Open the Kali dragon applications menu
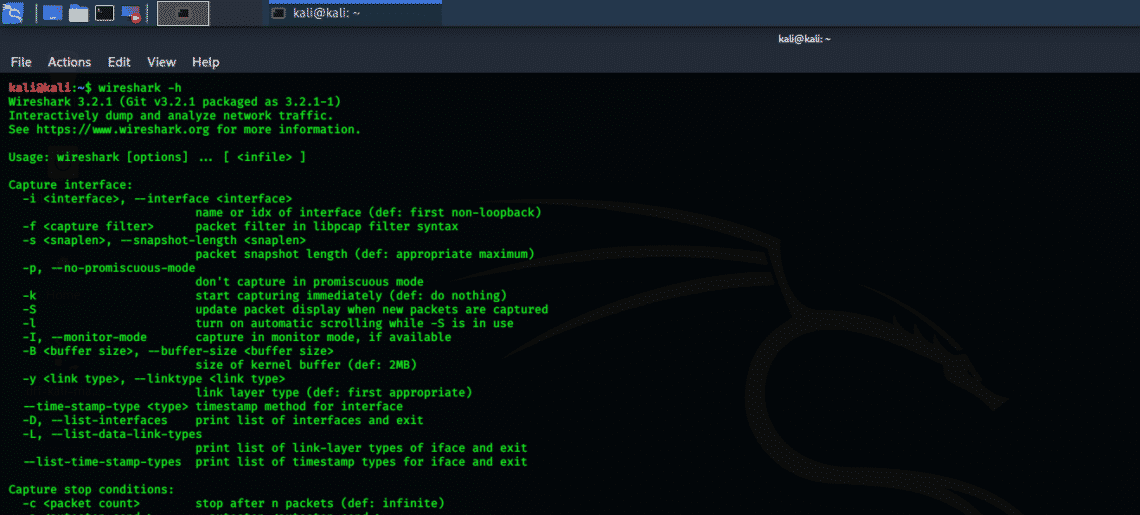The height and width of the screenshot is (515, 1140). tap(12, 12)
